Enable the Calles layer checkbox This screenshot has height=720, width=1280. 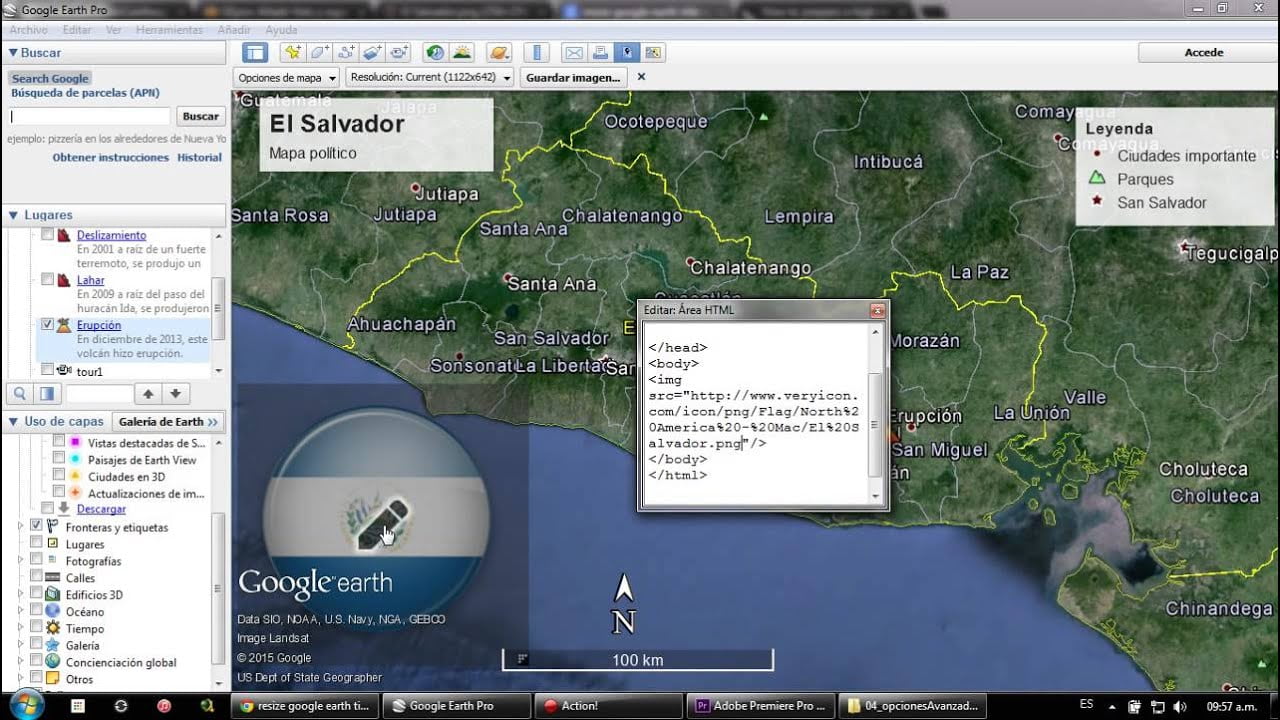click(x=36, y=577)
